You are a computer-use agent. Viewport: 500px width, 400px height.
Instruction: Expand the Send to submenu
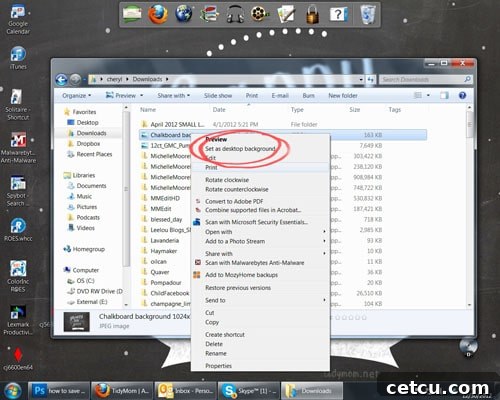coord(260,300)
